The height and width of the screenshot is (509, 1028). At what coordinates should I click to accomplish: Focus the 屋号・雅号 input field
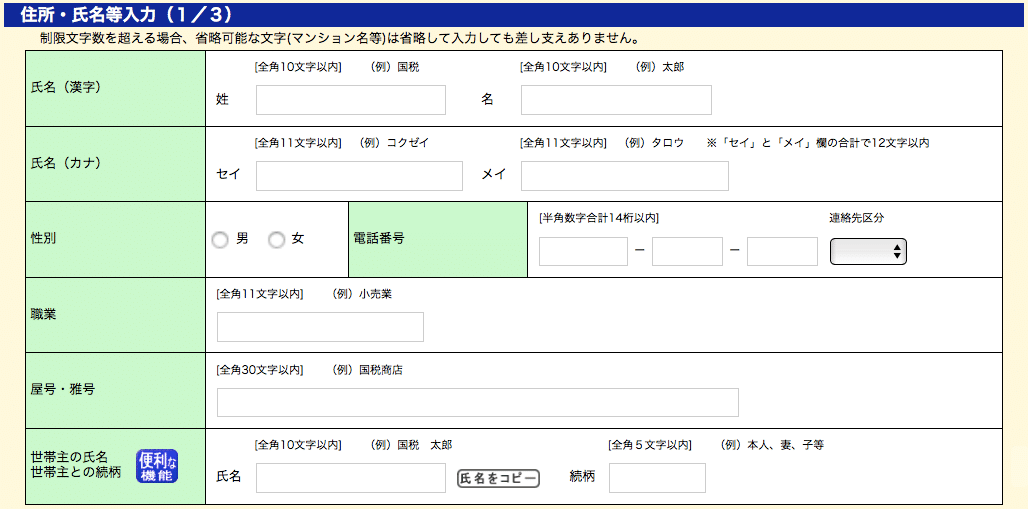tap(477, 402)
